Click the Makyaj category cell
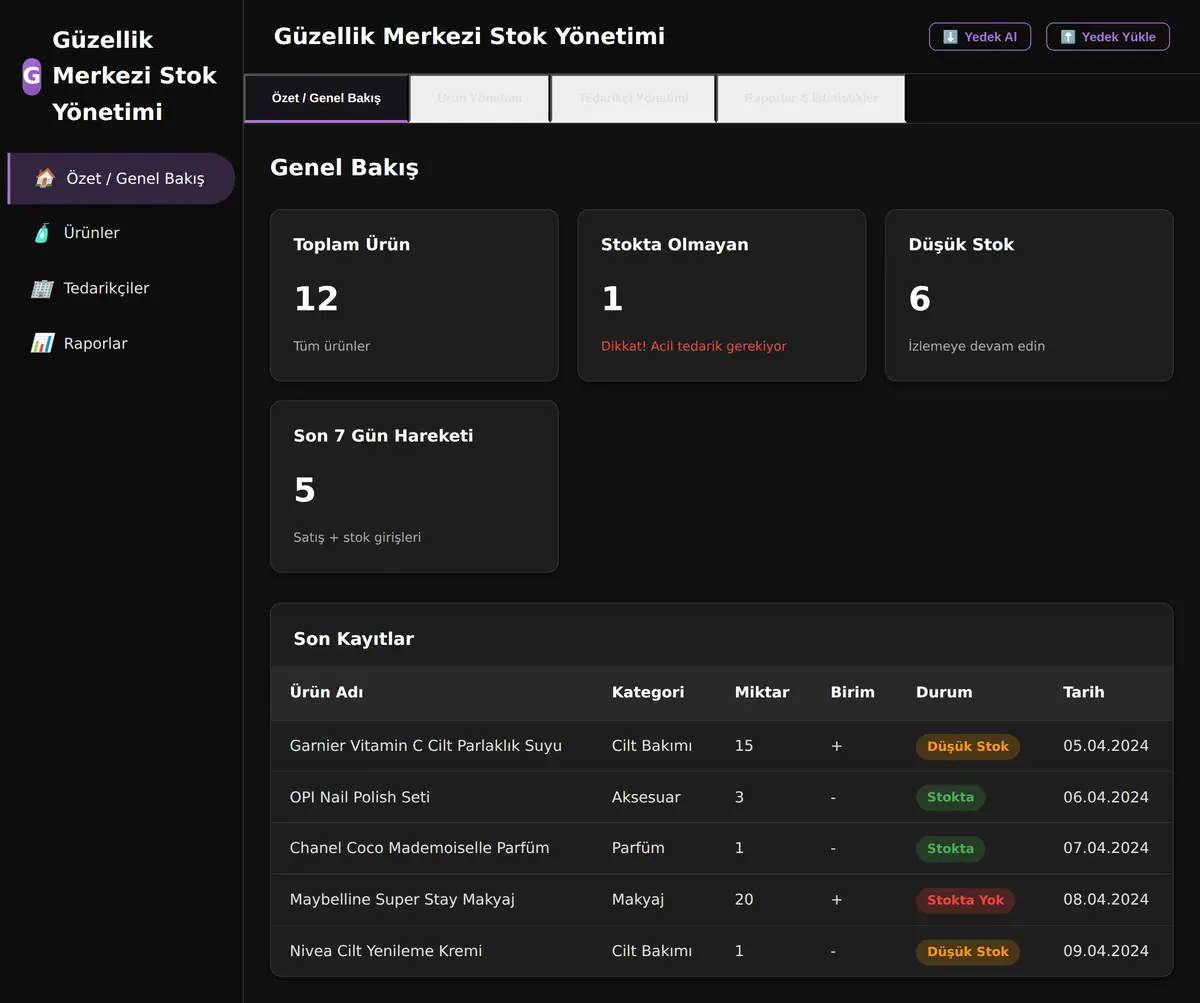This screenshot has height=1003, width=1200. pos(638,900)
